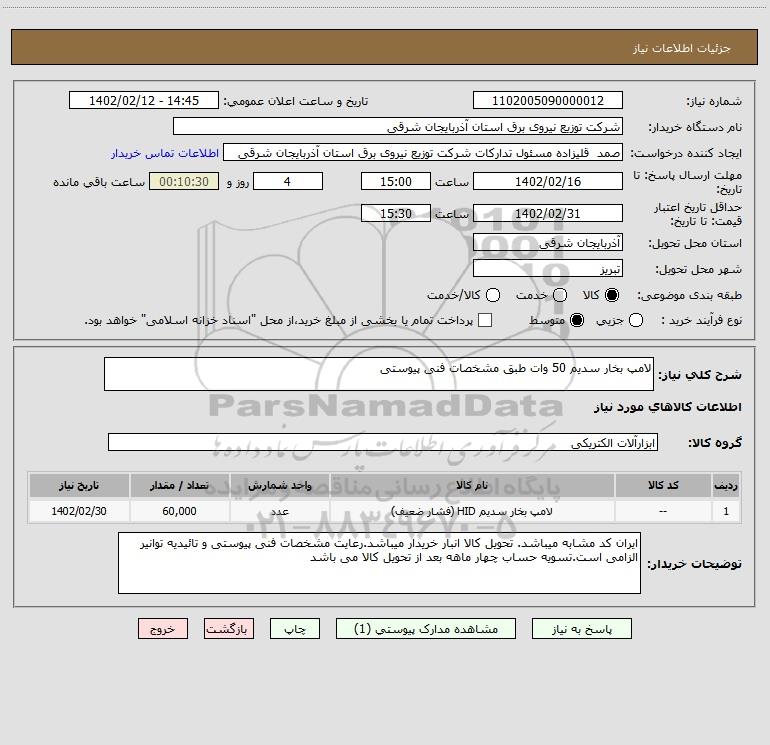Viewport: 770px width, 745px height.
Task: Click the پاسخ به نیاز button
Action: tap(581, 629)
